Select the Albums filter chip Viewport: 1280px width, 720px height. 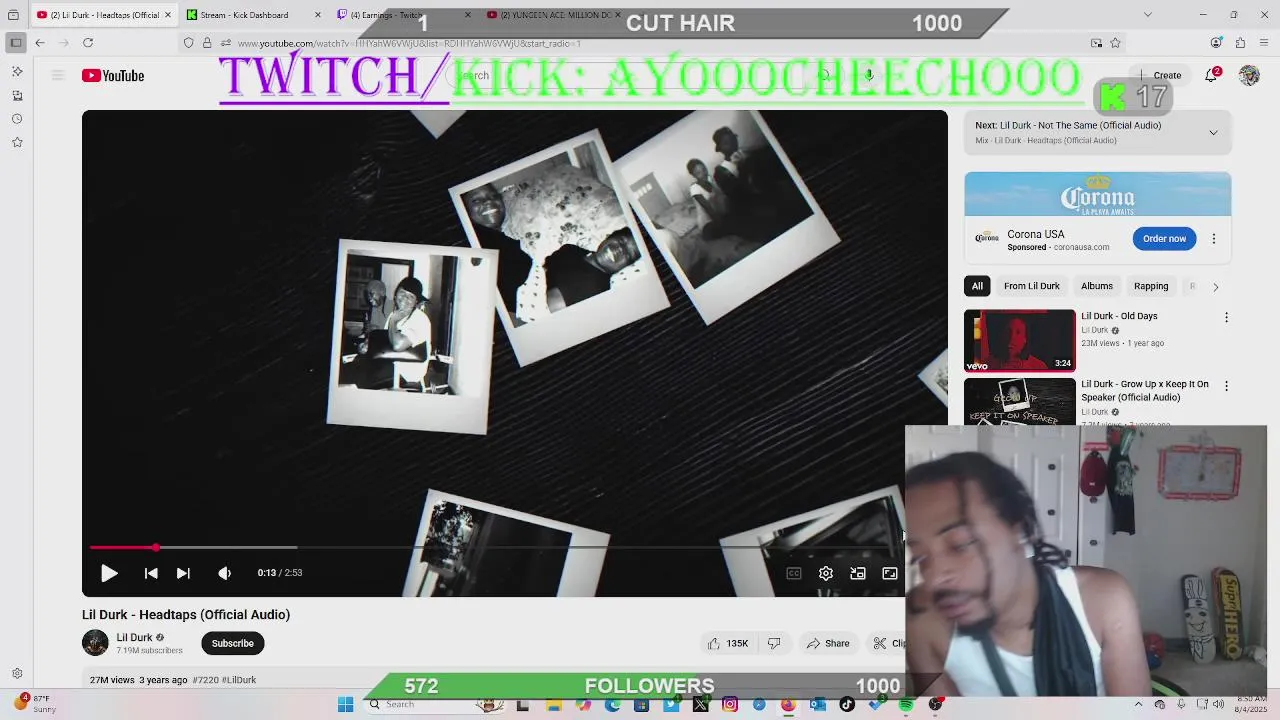tap(1097, 286)
